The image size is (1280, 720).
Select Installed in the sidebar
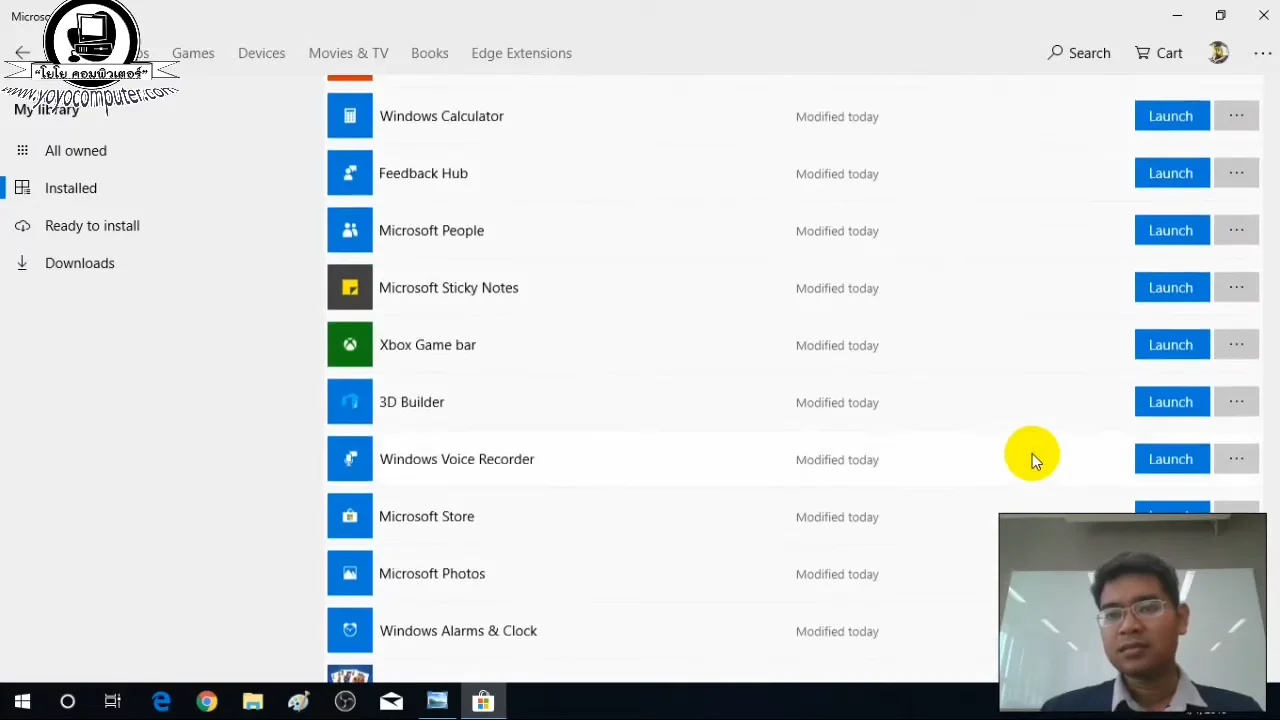[x=70, y=188]
